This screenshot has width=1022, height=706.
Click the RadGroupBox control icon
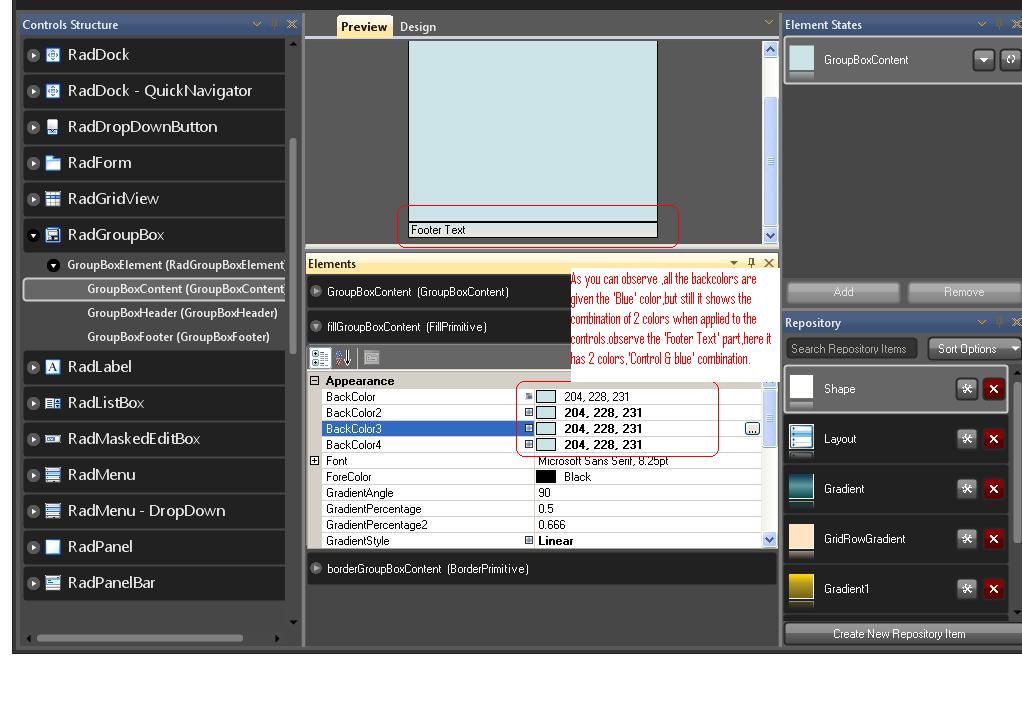click(53, 235)
